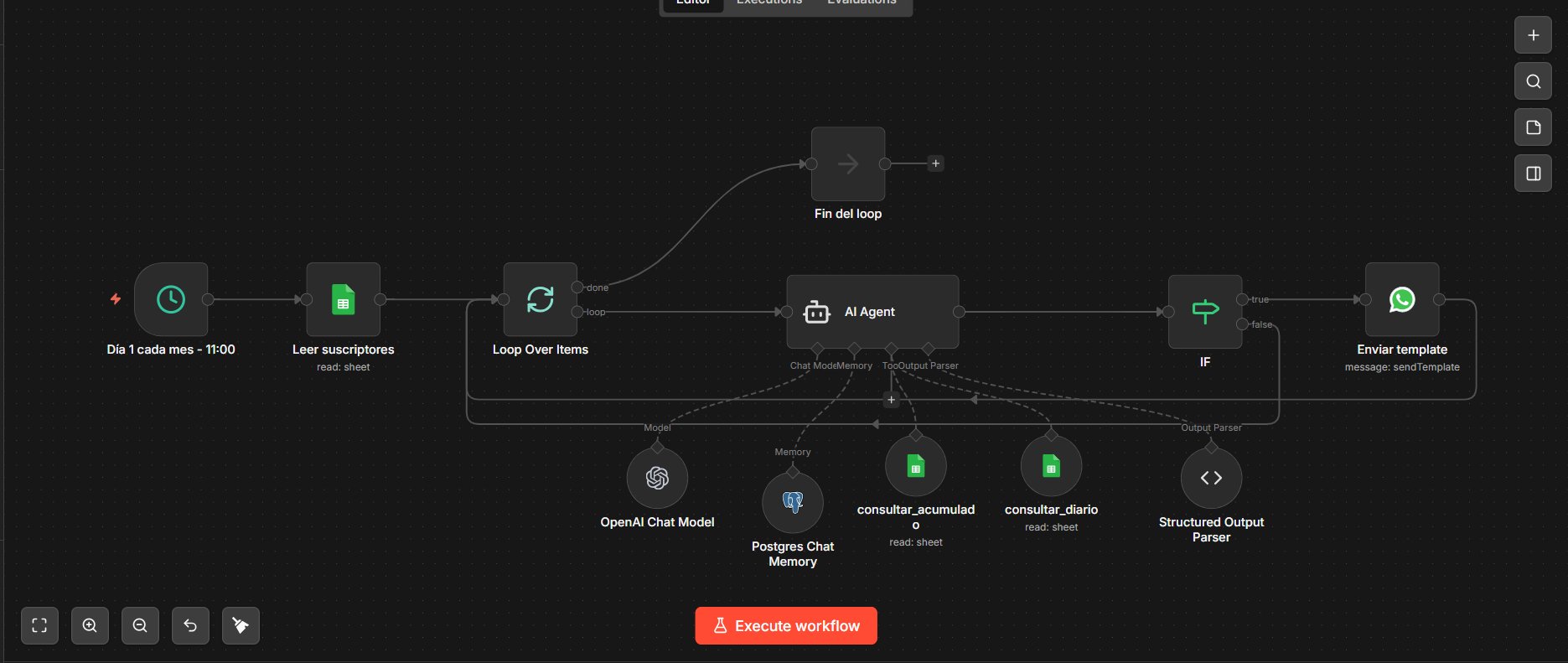Click the trigger lightning bolt icon
The width and height of the screenshot is (1568, 663).
[x=116, y=298]
